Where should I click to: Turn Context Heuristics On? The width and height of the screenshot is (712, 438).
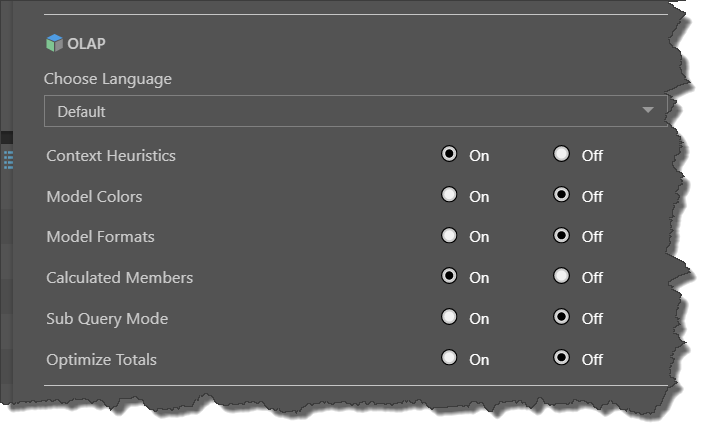coord(449,154)
